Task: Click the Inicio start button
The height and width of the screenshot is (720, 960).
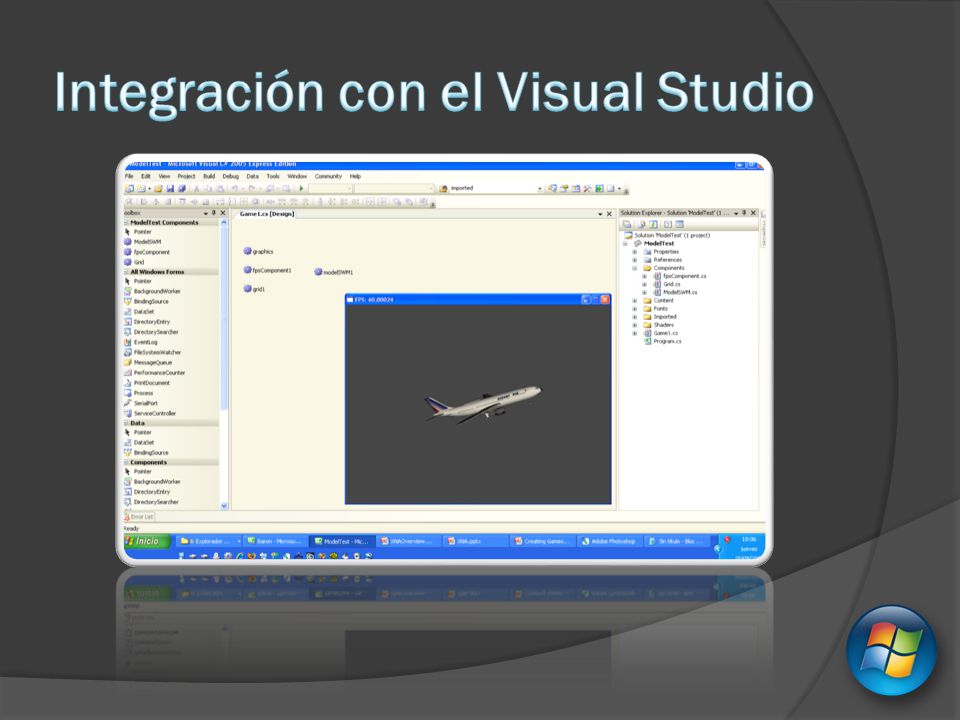Action: pos(146,541)
